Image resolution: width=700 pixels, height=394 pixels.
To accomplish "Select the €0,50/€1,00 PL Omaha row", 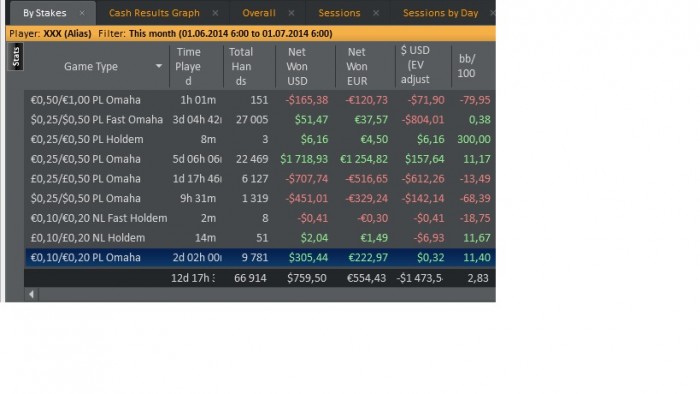I will 260,100.
